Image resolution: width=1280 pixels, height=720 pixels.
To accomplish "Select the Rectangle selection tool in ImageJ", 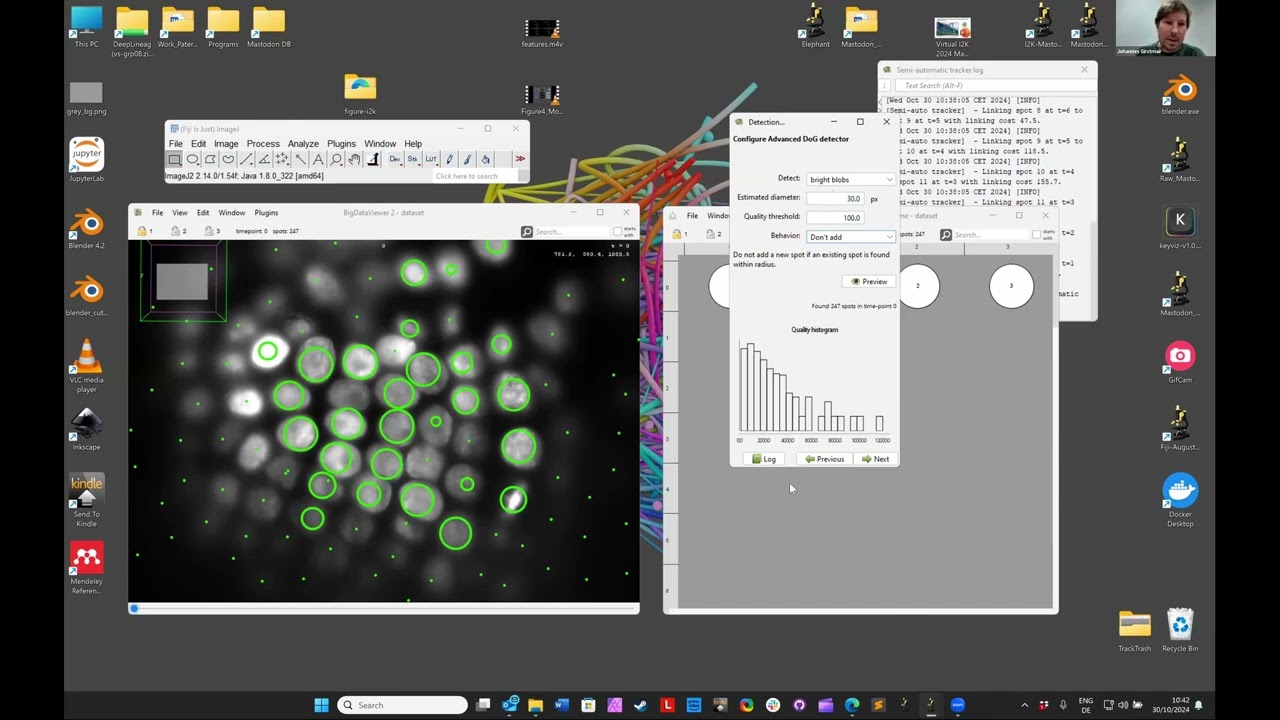I will (174, 160).
